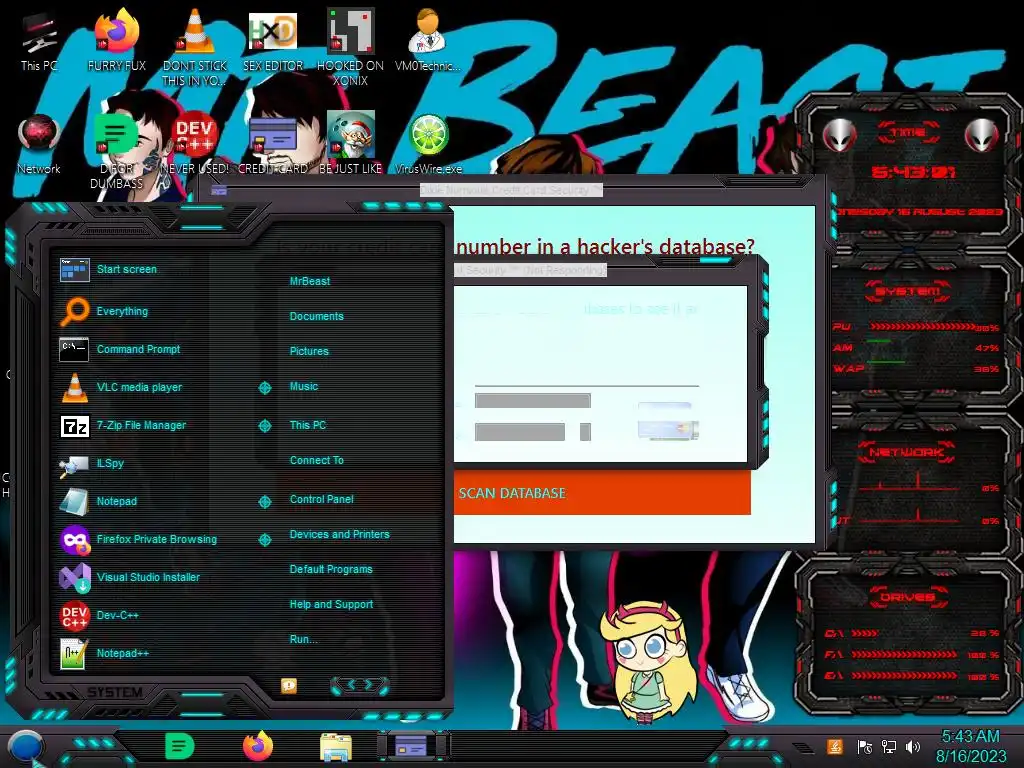Click the network tray icon
1024x768 pixels.
pyautogui.click(x=888, y=746)
